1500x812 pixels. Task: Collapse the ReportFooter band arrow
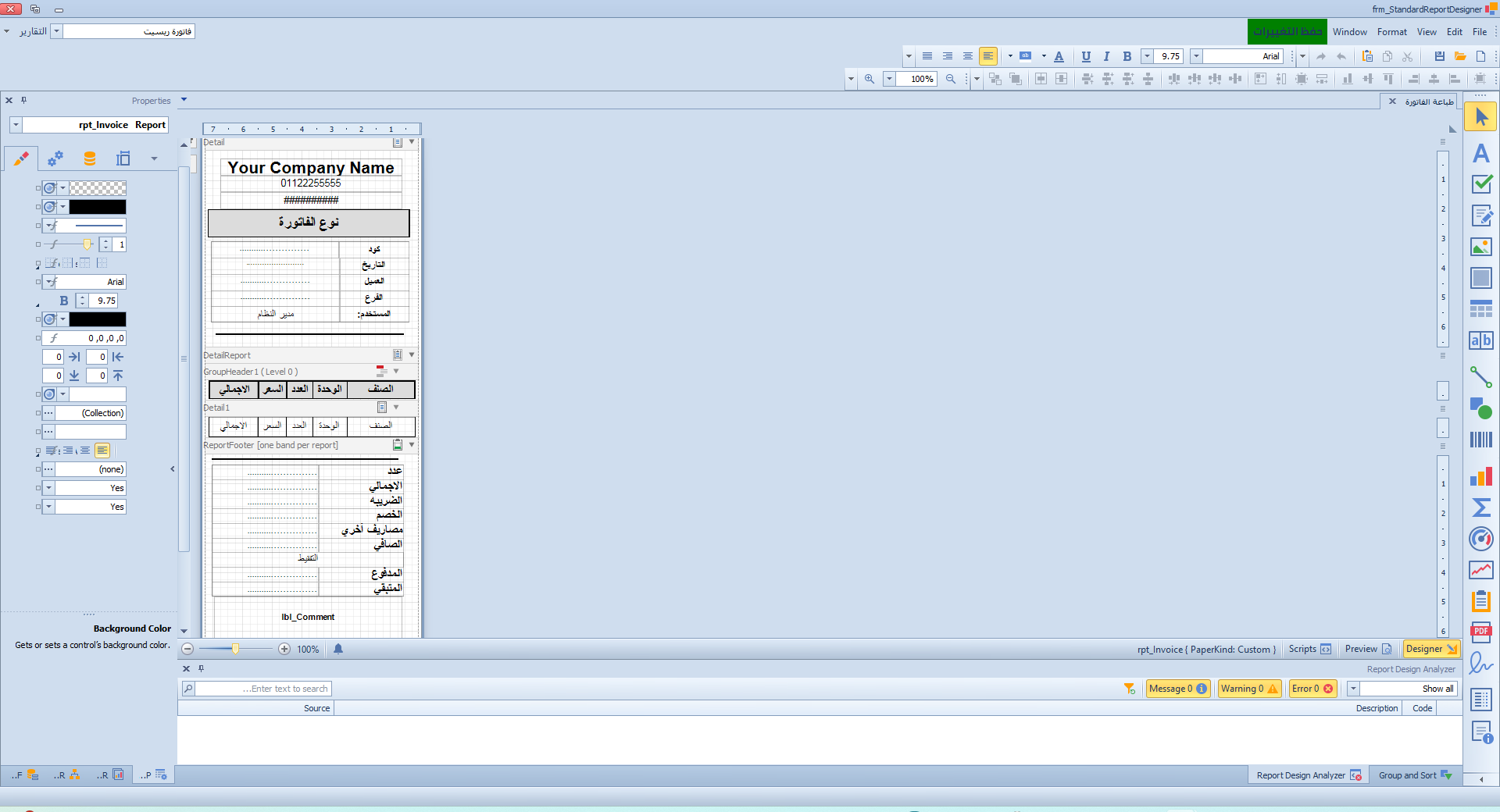(x=412, y=445)
